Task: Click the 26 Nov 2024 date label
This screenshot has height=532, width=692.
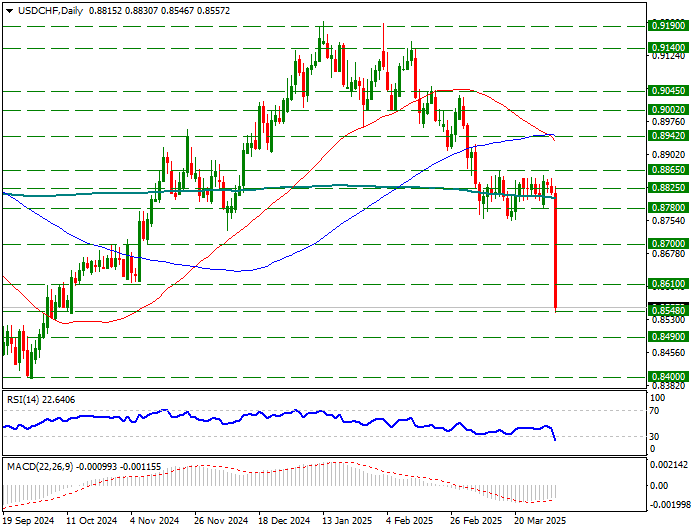Action: coord(222,521)
